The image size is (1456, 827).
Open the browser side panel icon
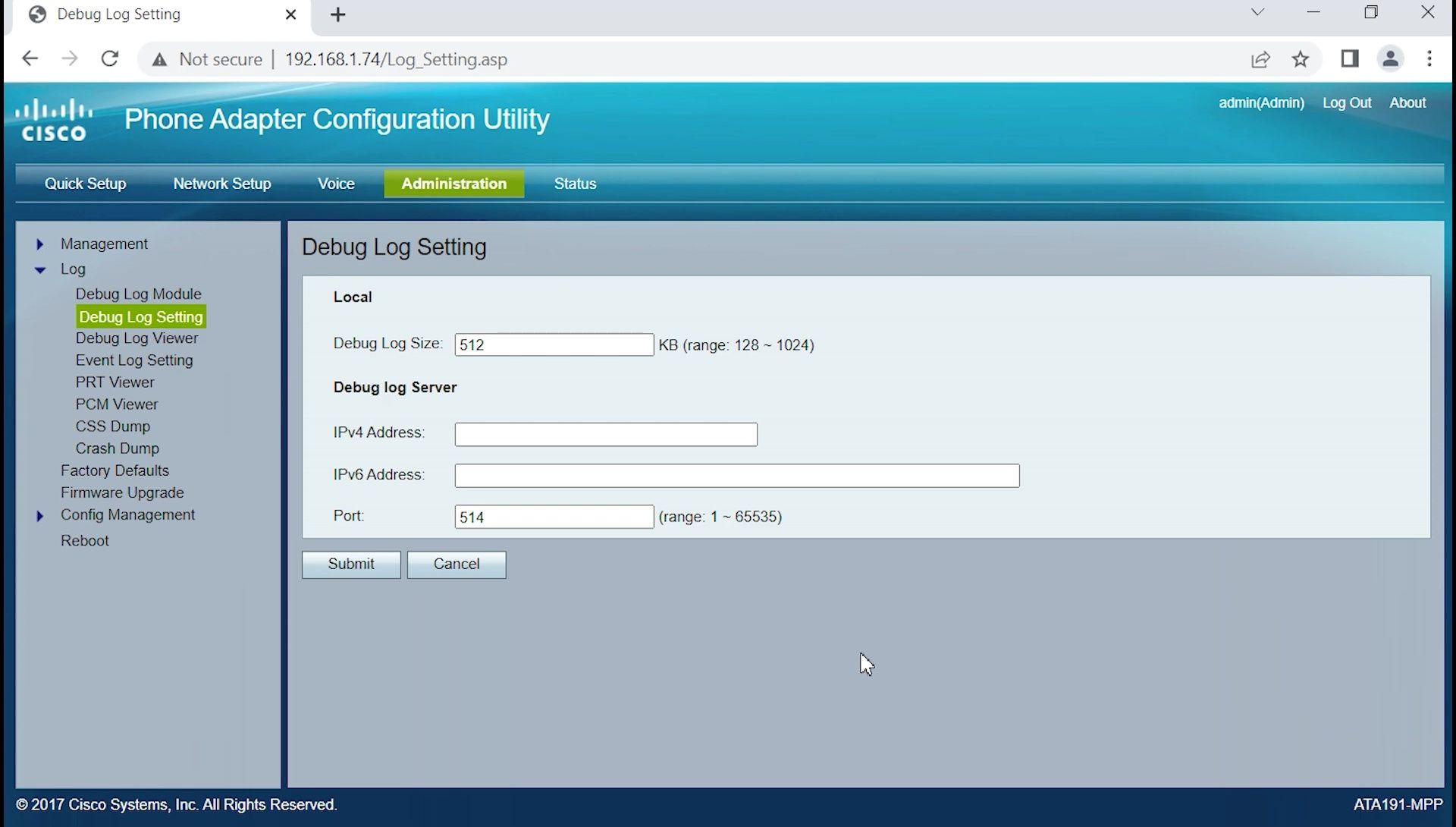coord(1350,58)
